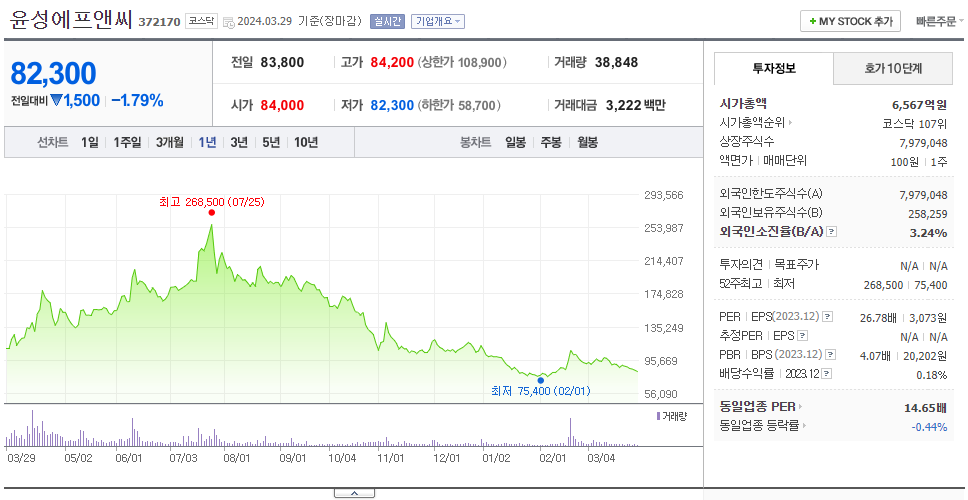
Task: Click the 거래량 value 38,848
Action: (617, 62)
